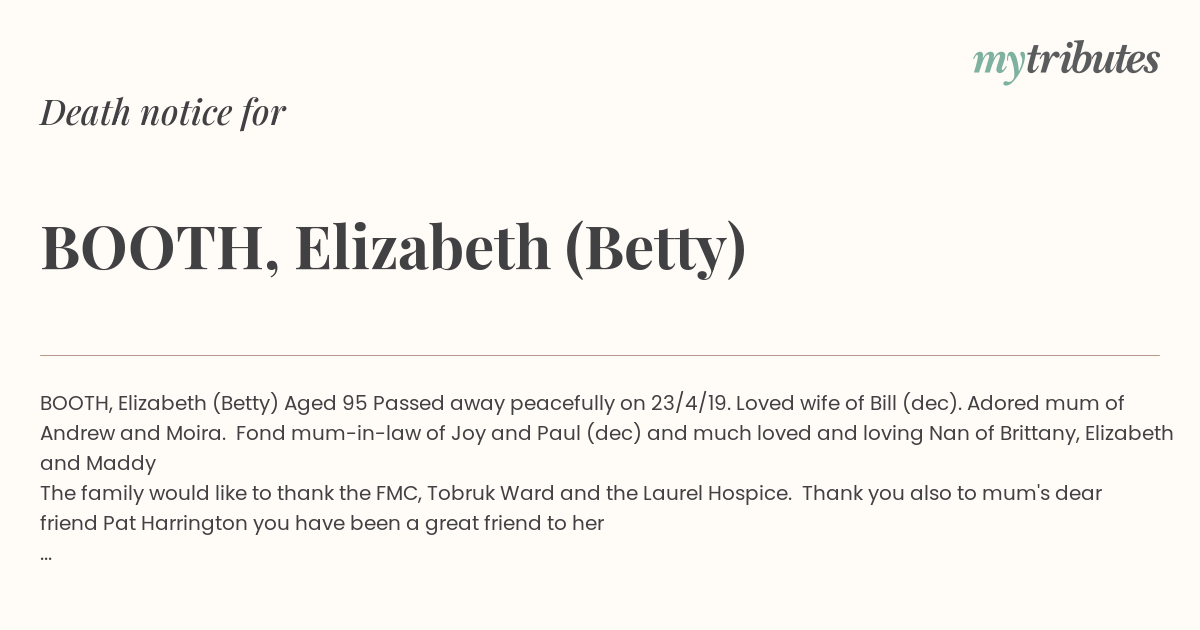The image size is (1200, 630).
Task: Click the words 'and Maddy'
Action: 98,464
